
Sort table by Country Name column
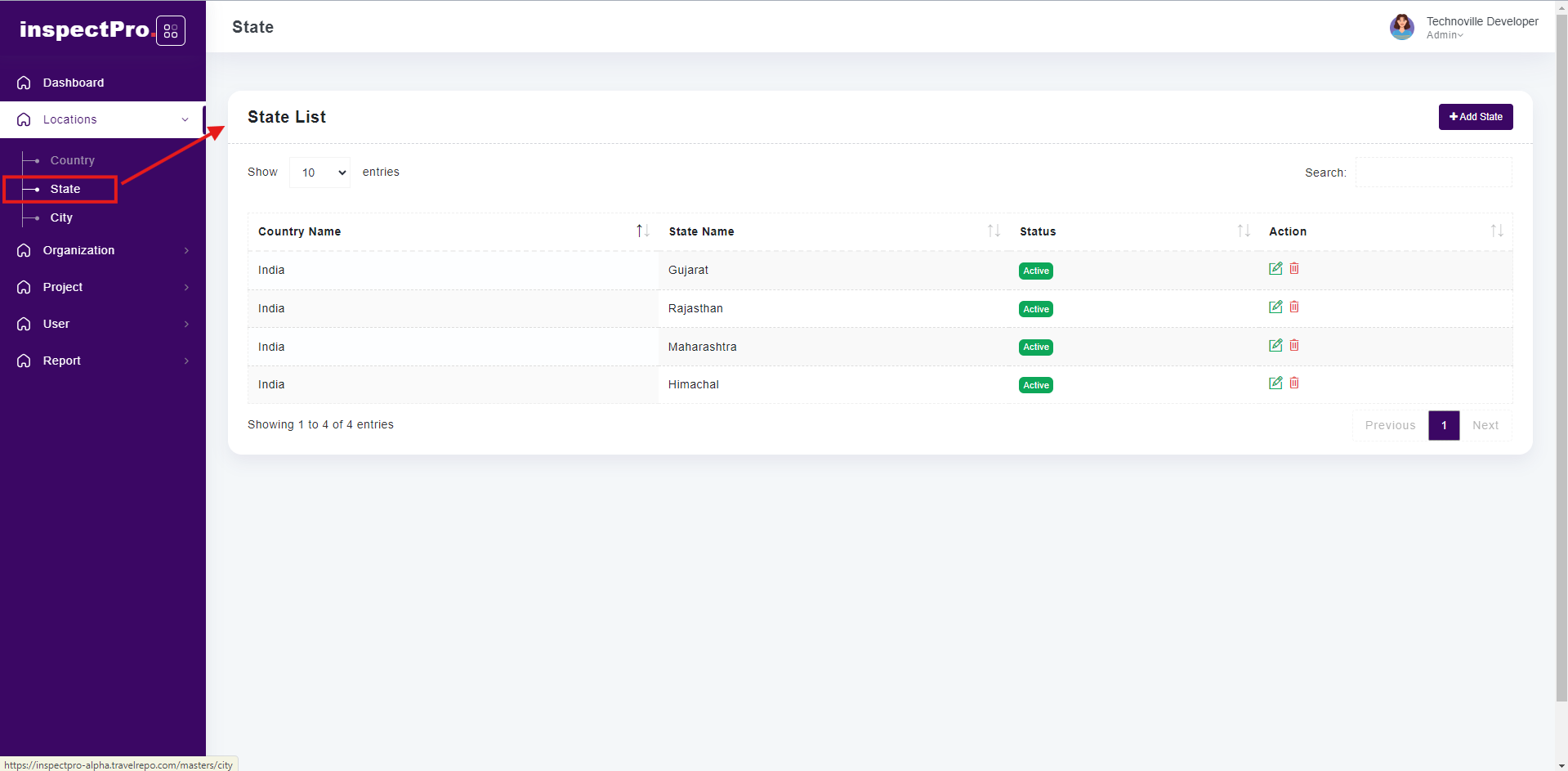tap(642, 231)
